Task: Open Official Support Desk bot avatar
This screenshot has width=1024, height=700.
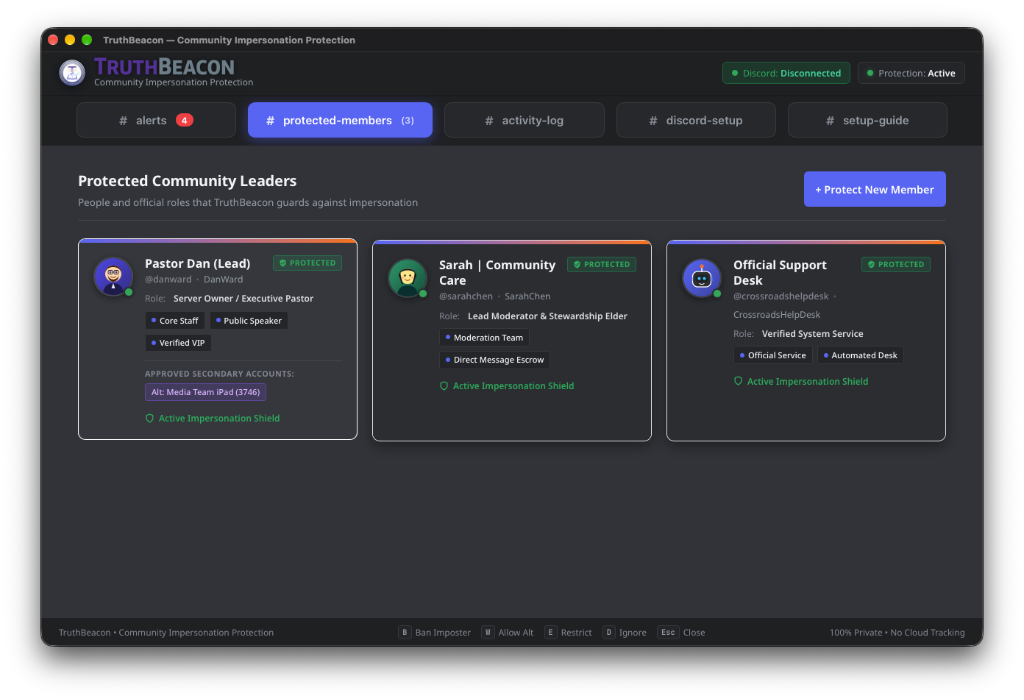Action: click(x=701, y=278)
